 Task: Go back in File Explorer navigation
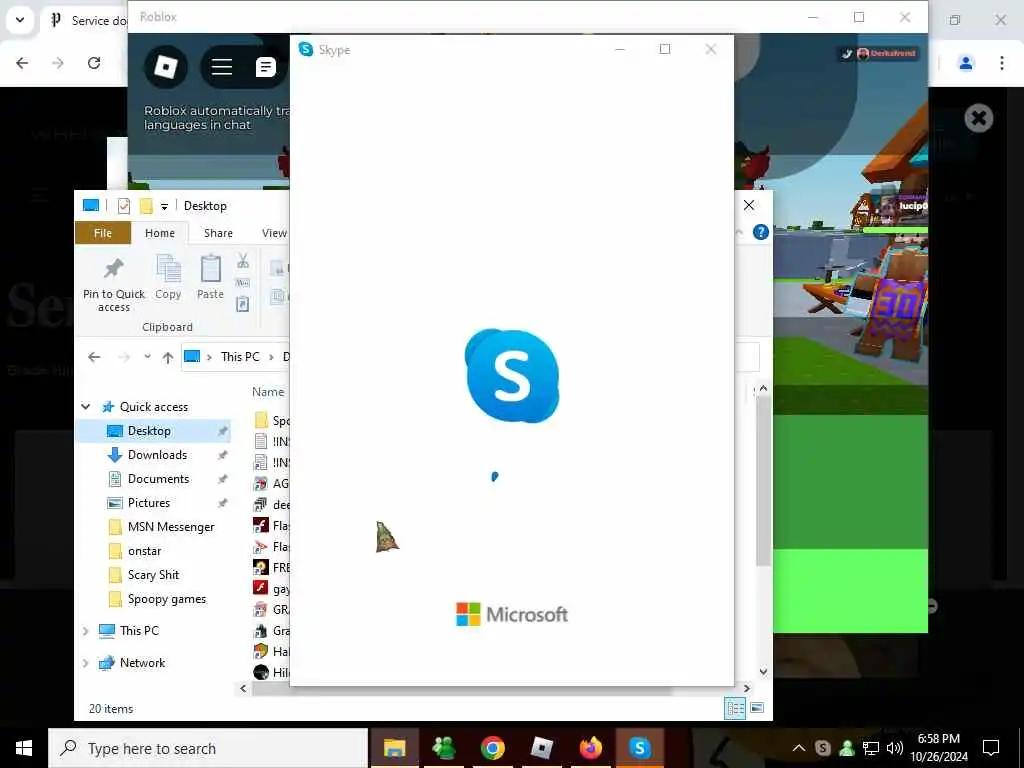pos(94,357)
